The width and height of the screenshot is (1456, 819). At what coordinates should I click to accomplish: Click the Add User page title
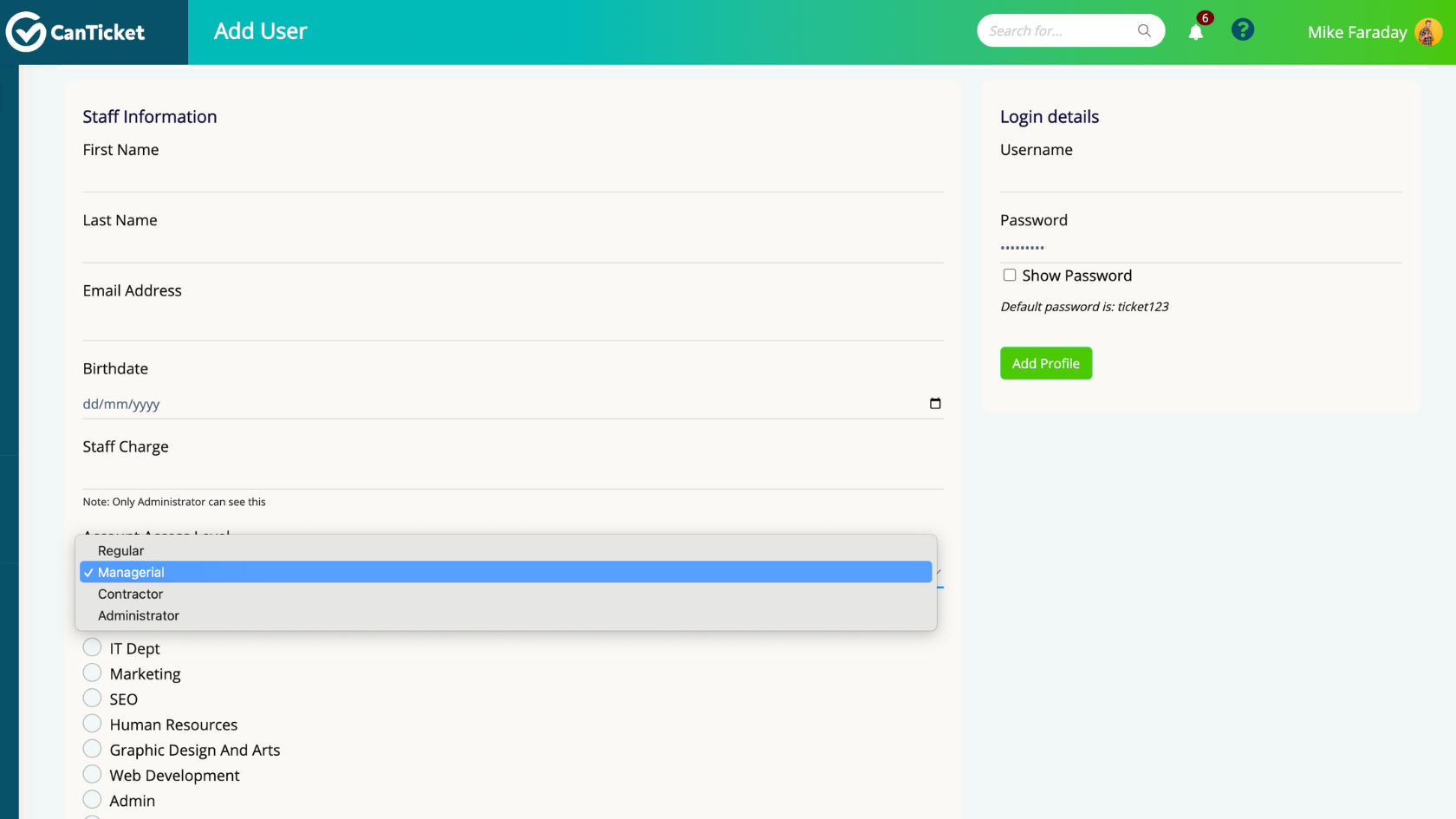point(260,31)
